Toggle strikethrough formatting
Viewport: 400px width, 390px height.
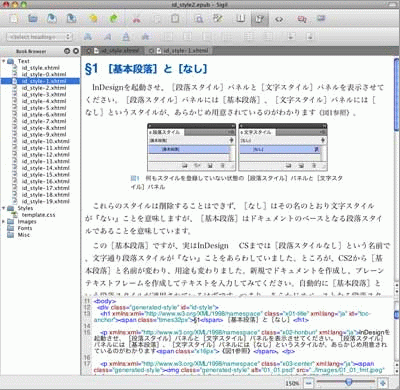click(x=145, y=37)
